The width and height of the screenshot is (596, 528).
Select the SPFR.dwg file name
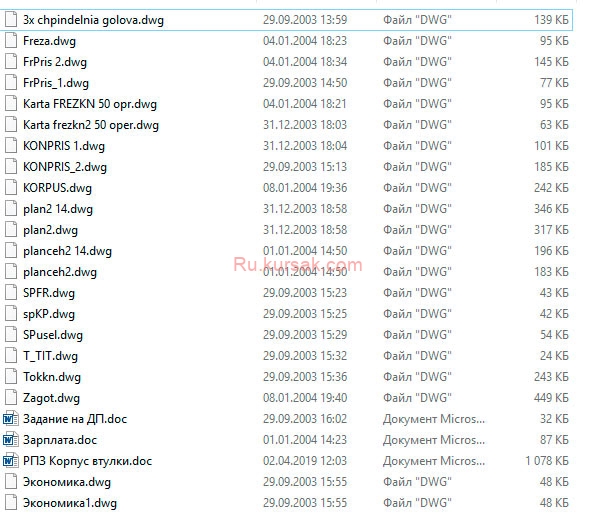[x=49, y=293]
